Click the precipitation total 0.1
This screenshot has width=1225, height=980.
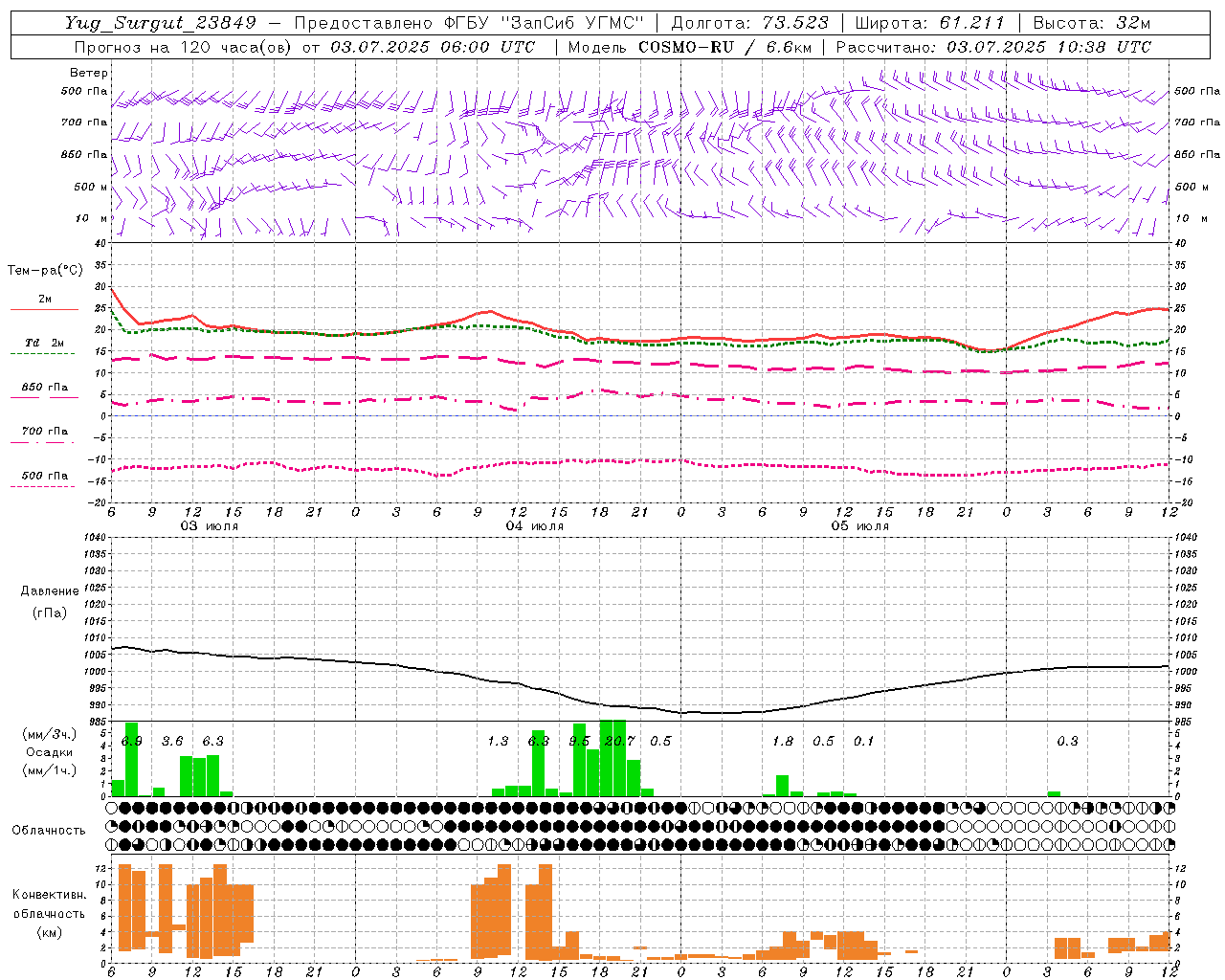coord(864,741)
